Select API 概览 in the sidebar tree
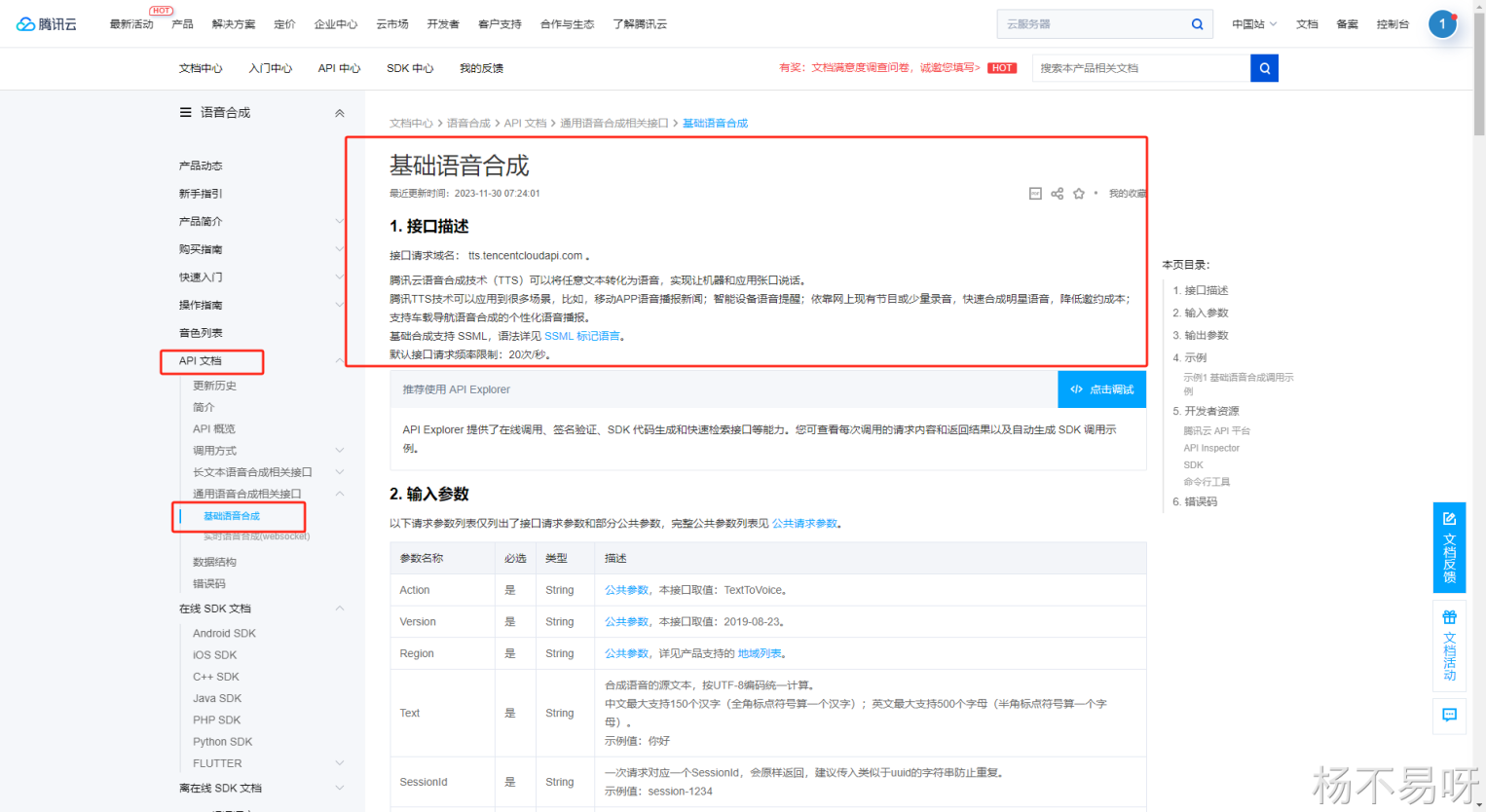The image size is (1486, 812). [x=214, y=429]
